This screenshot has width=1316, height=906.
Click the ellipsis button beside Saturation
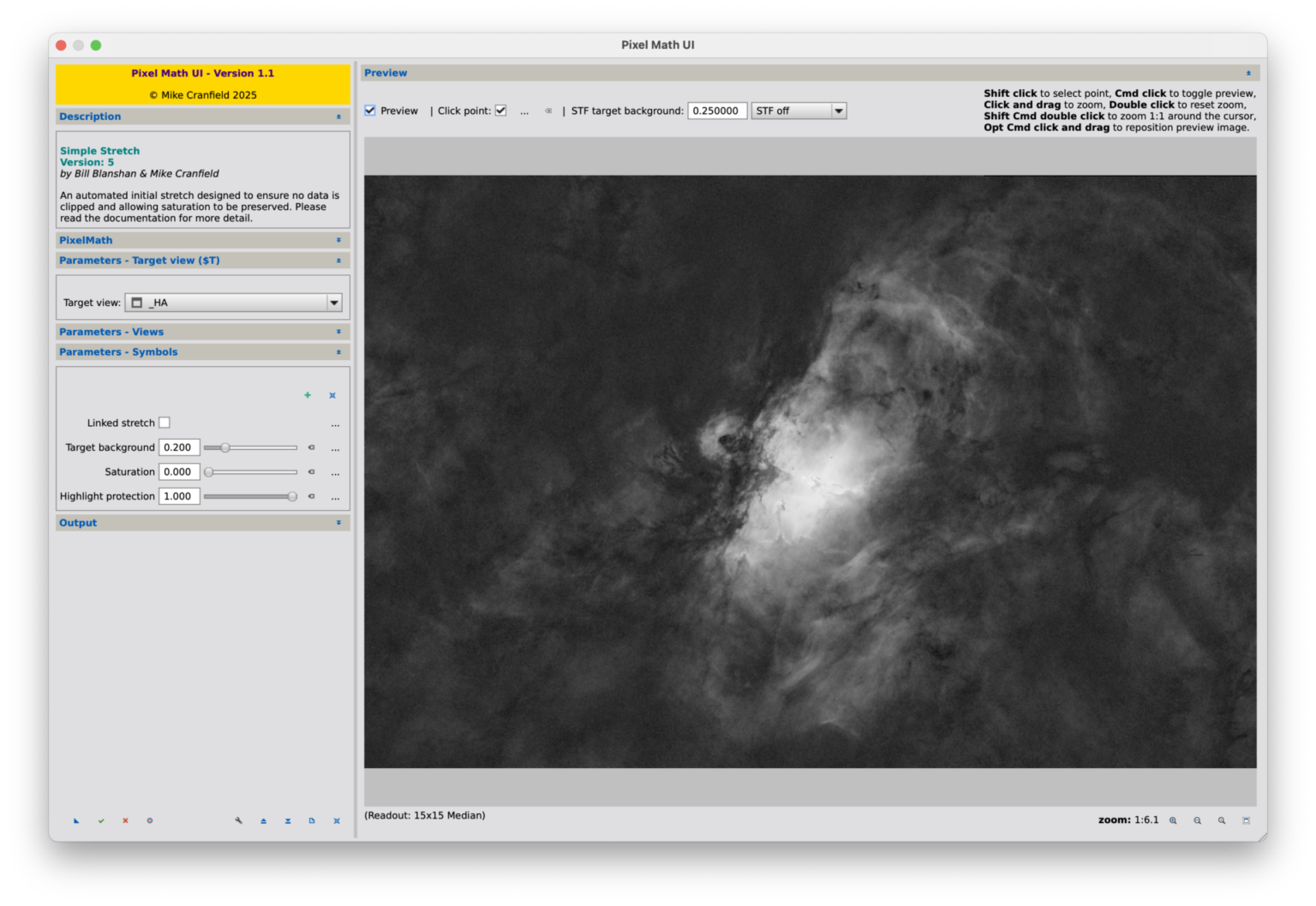click(336, 471)
